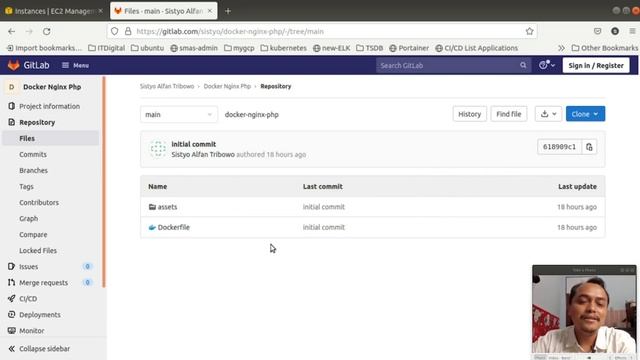This screenshot has height=360, width=640.
Task: Open the mygcp bookmarks folder
Action: tap(239, 48)
